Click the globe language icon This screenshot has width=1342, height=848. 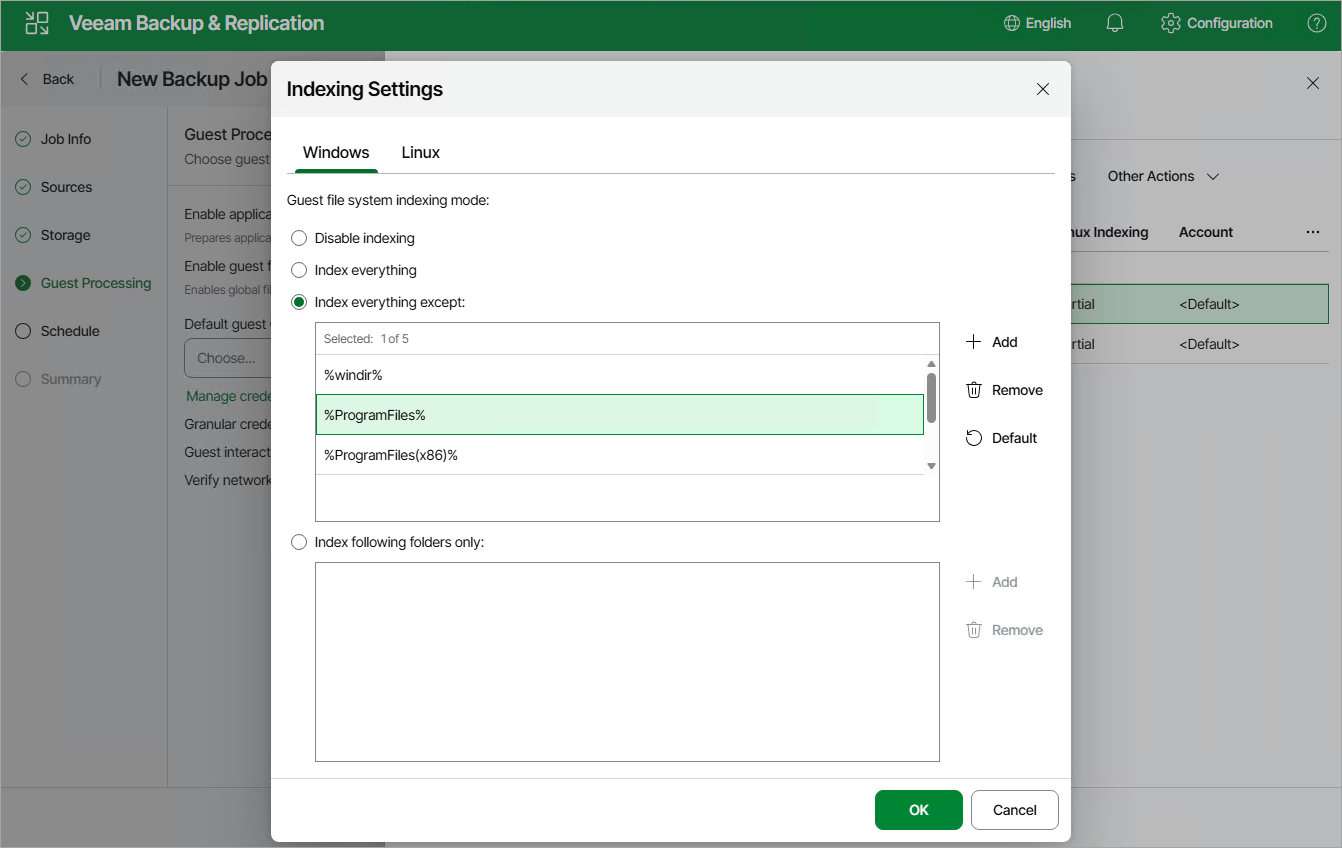[x=1012, y=23]
